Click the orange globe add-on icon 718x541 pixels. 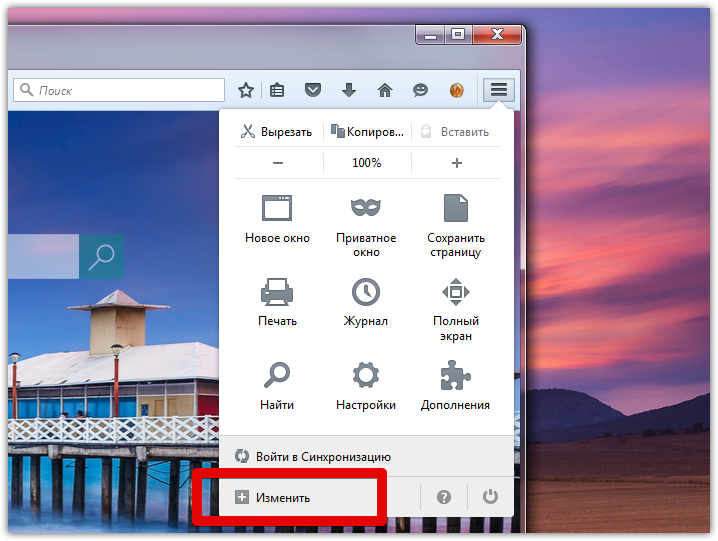(x=457, y=90)
